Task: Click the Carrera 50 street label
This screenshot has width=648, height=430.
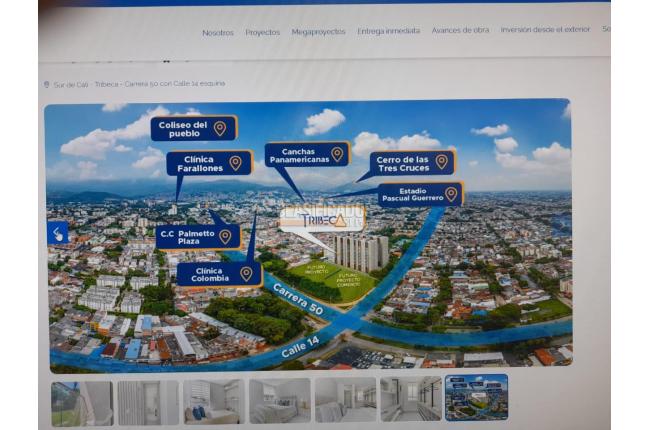Action: pyautogui.click(x=298, y=300)
